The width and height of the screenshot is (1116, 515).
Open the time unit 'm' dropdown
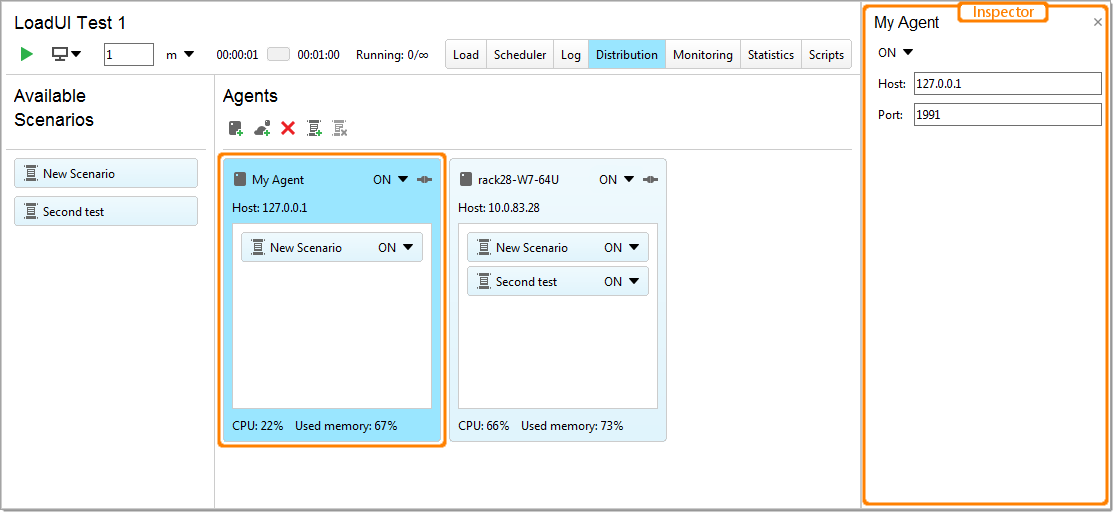181,55
